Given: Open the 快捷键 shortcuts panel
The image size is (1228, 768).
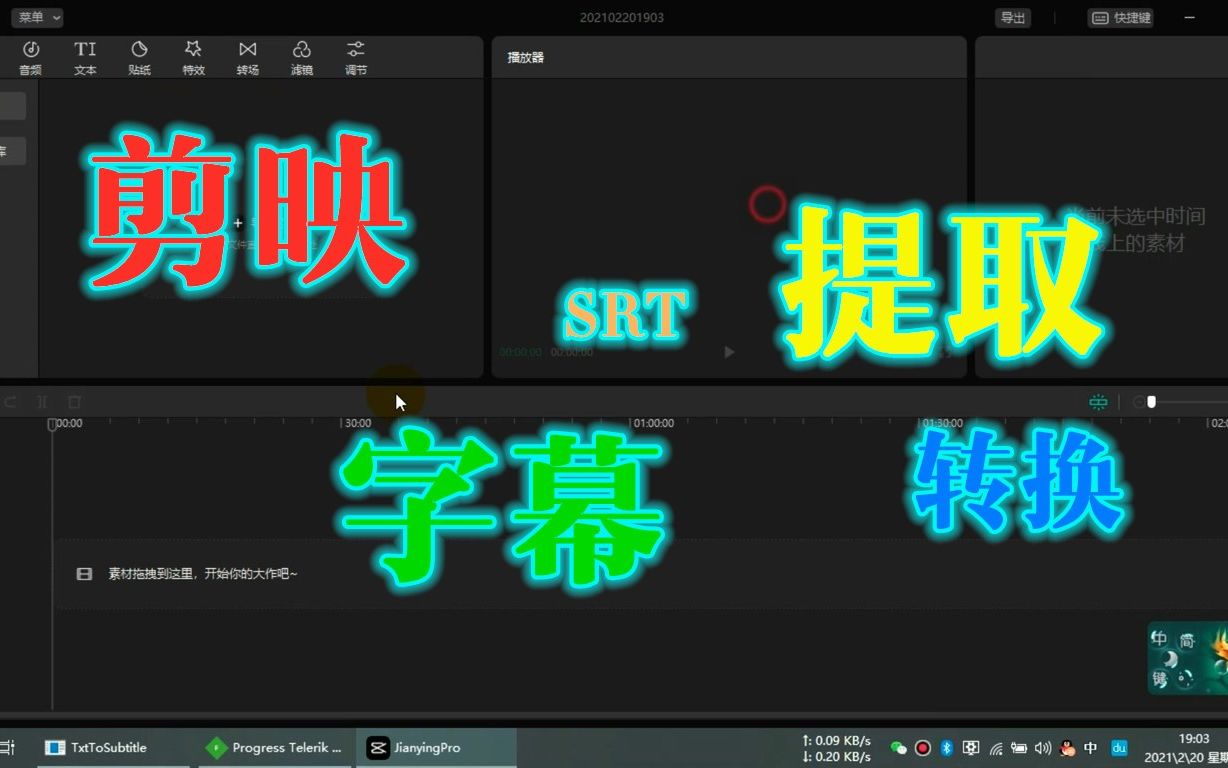Looking at the screenshot, I should point(1120,17).
